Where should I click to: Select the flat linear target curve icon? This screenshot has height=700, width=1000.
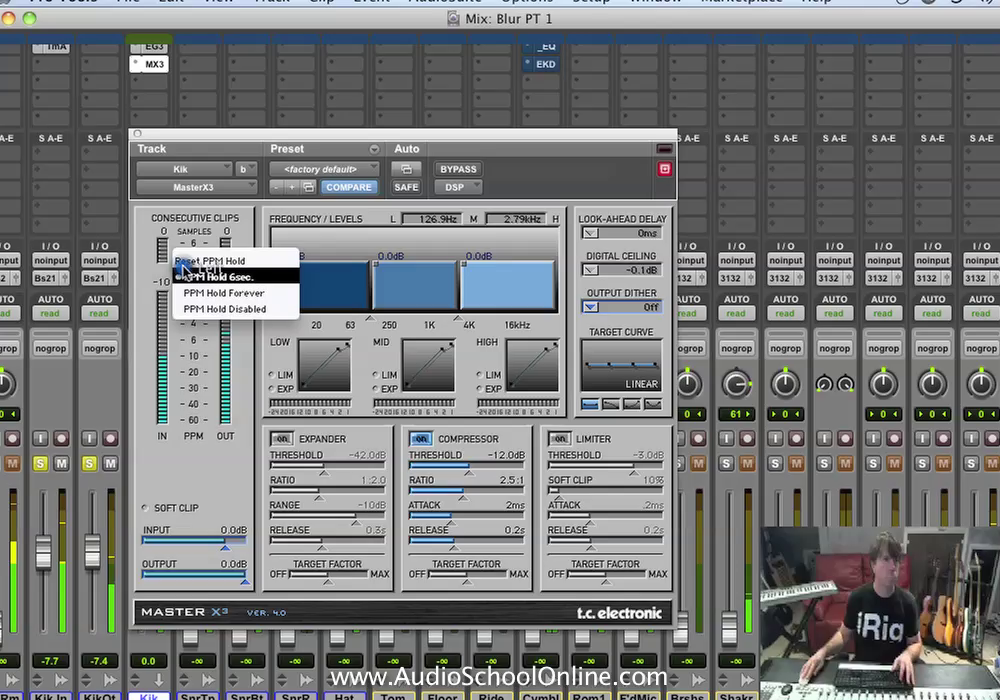[590, 404]
